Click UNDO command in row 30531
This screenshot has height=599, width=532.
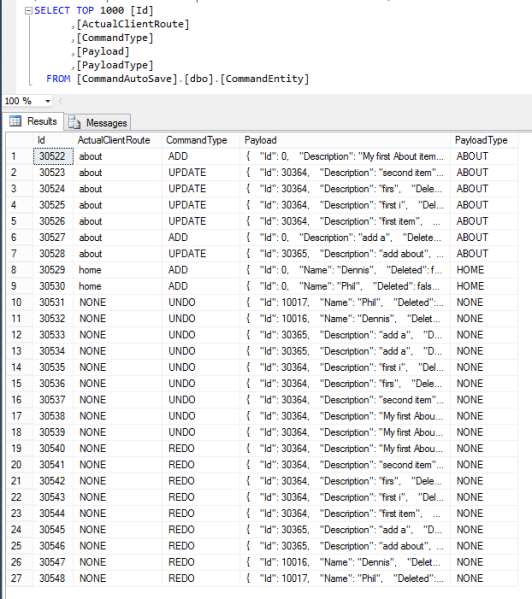pyautogui.click(x=201, y=303)
